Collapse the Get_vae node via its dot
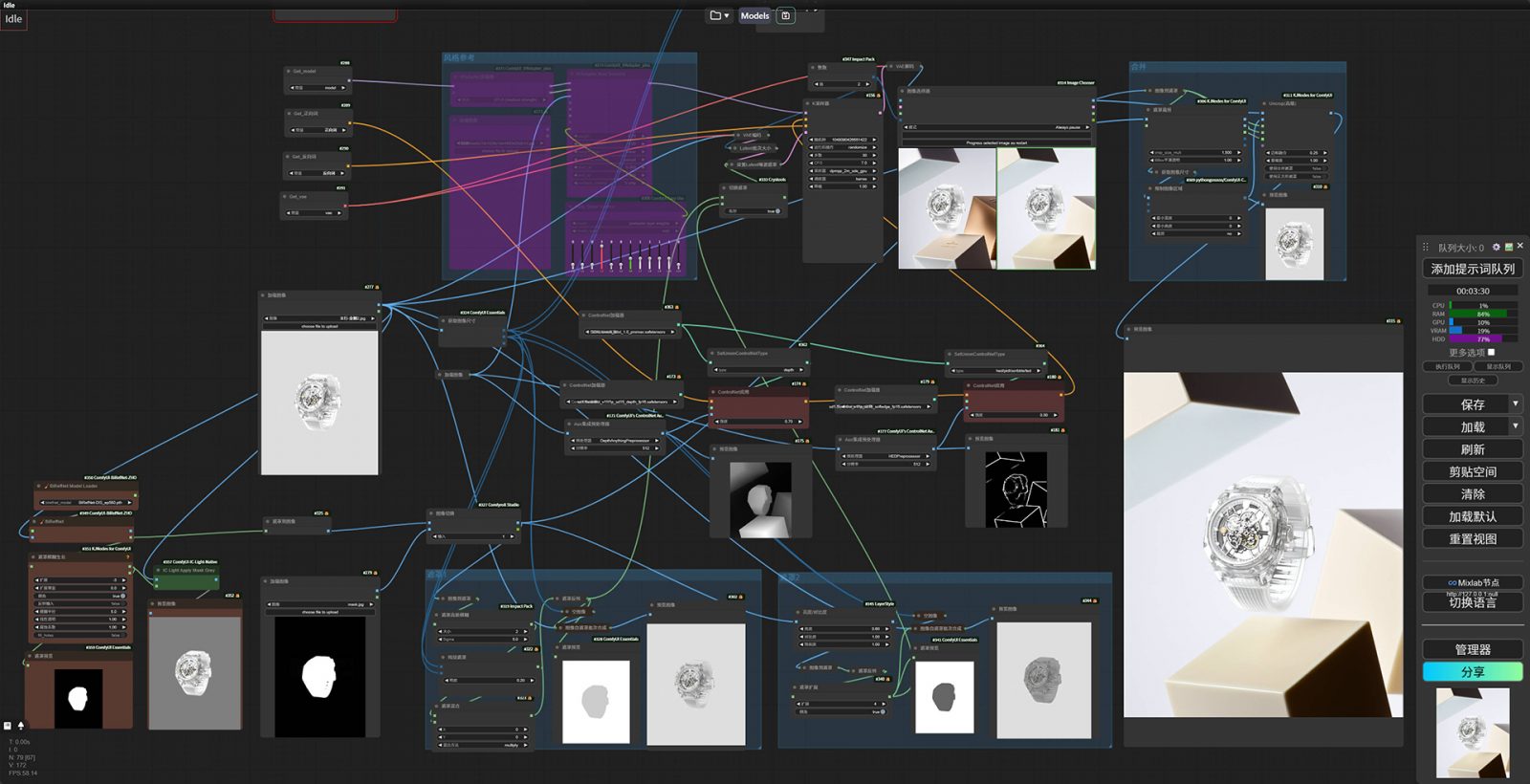1530x784 pixels. pos(285,197)
